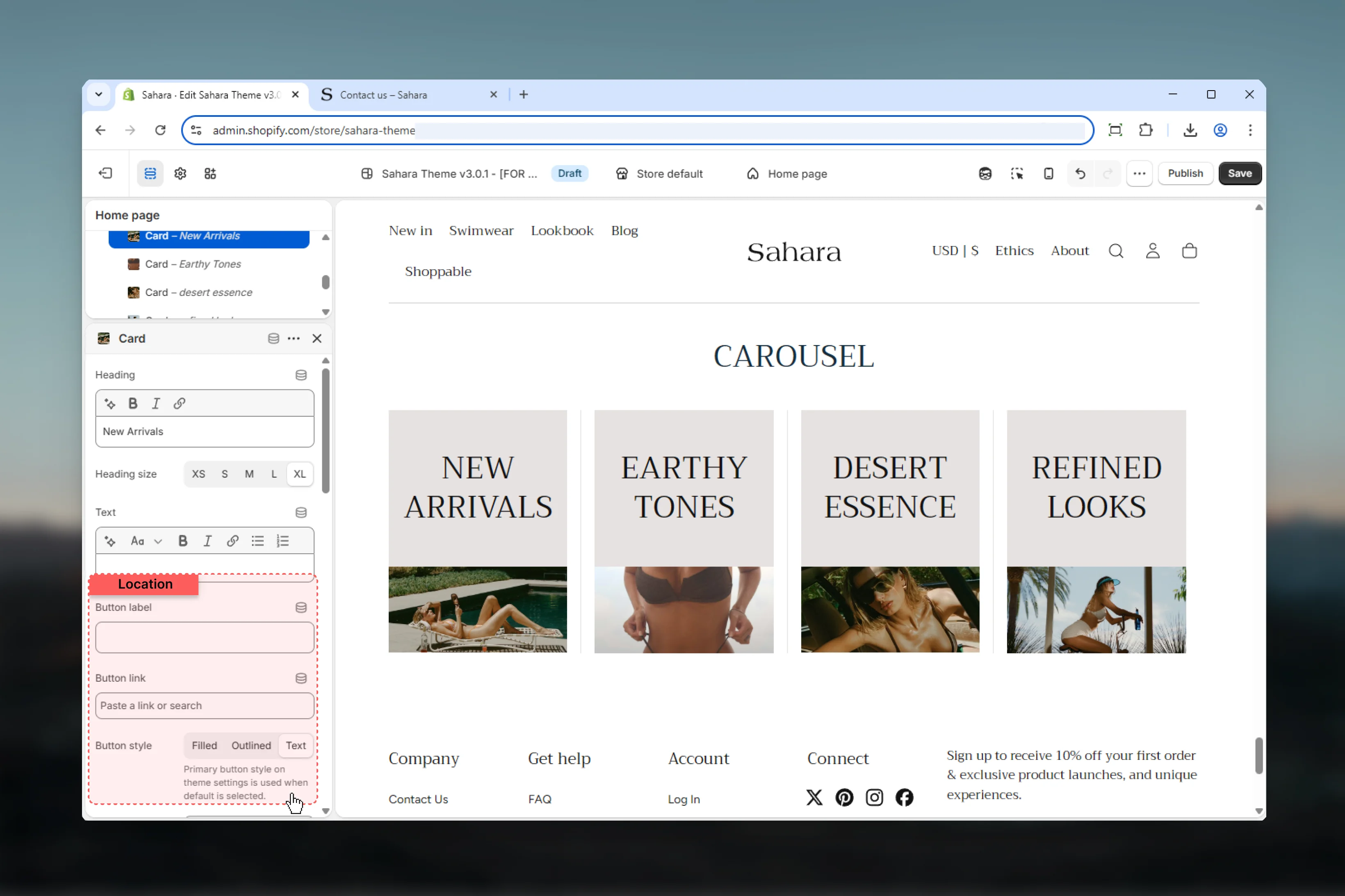
Task: Click the Shopify Sidekick assistant icon
Action: point(985,174)
